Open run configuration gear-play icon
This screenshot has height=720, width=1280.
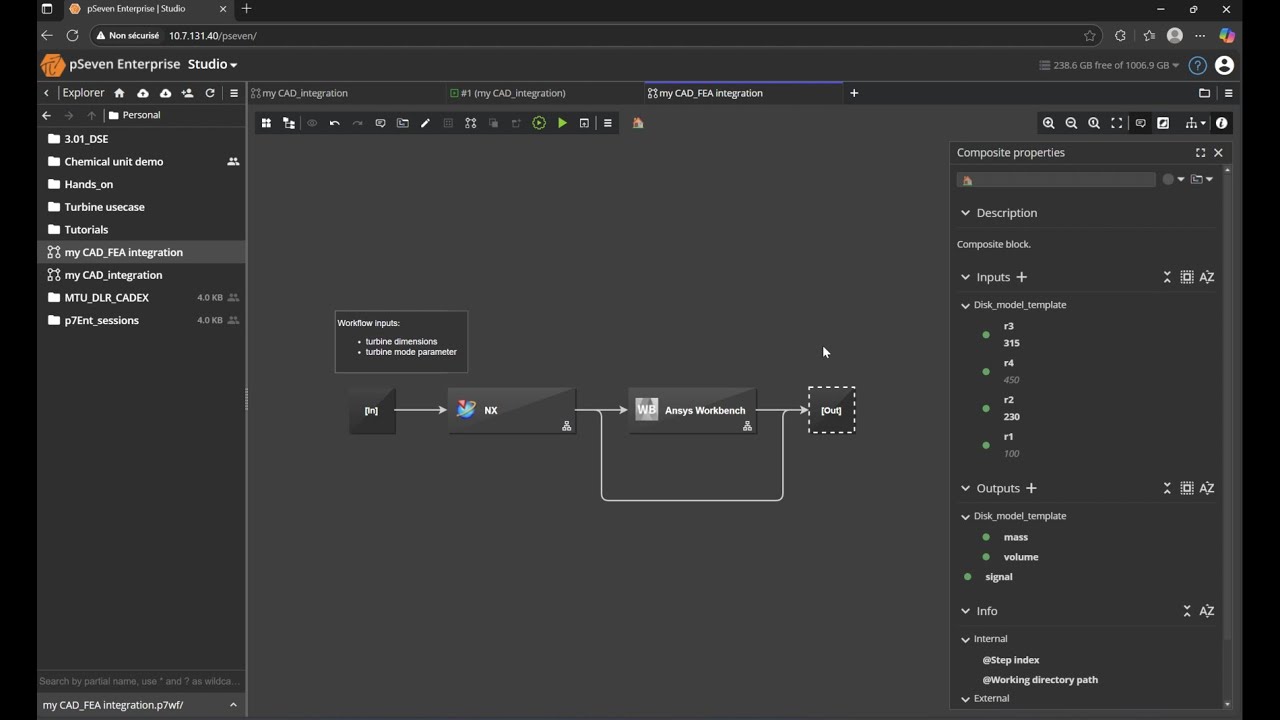[539, 123]
